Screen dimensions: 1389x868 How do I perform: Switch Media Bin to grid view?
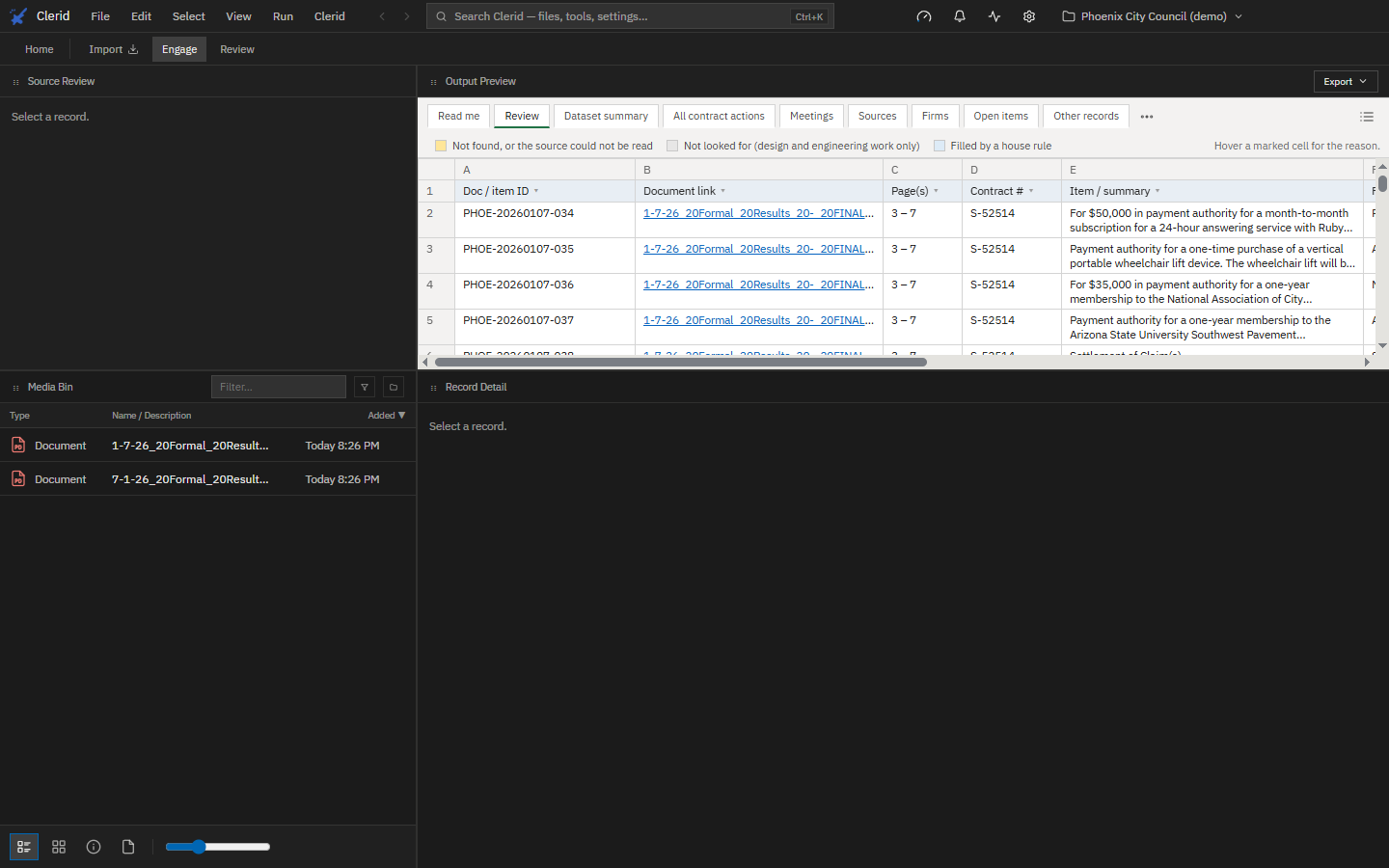click(x=59, y=847)
